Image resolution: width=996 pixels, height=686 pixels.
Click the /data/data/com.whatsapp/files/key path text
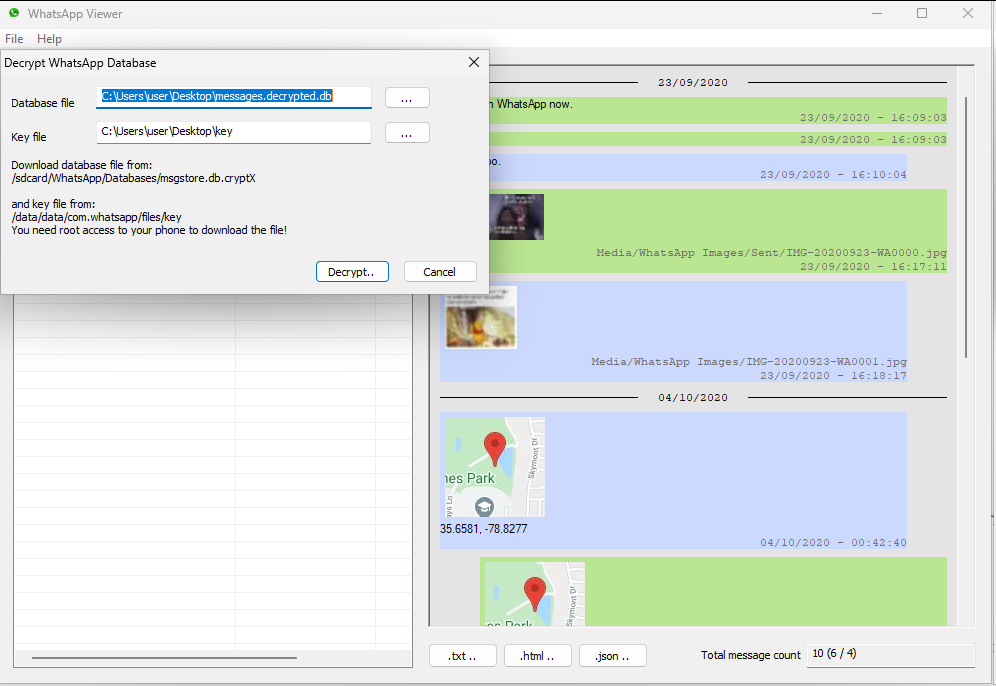(97, 217)
